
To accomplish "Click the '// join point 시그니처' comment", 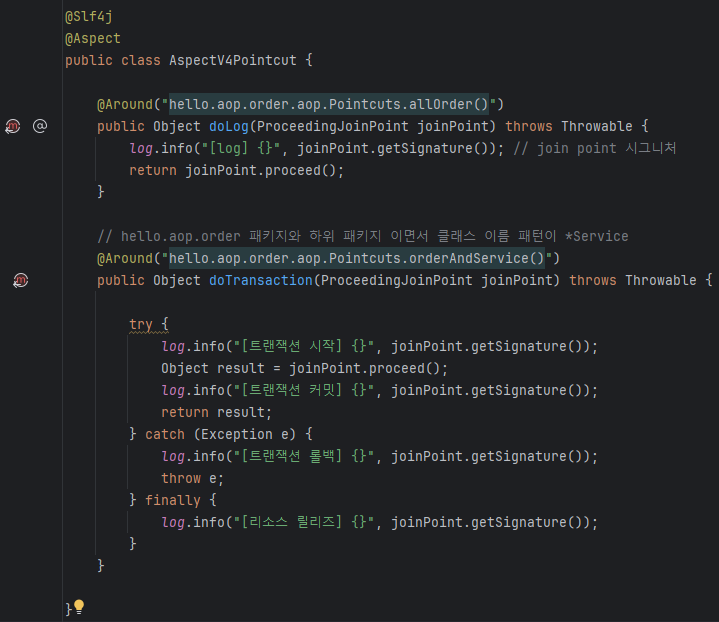I will click(595, 148).
